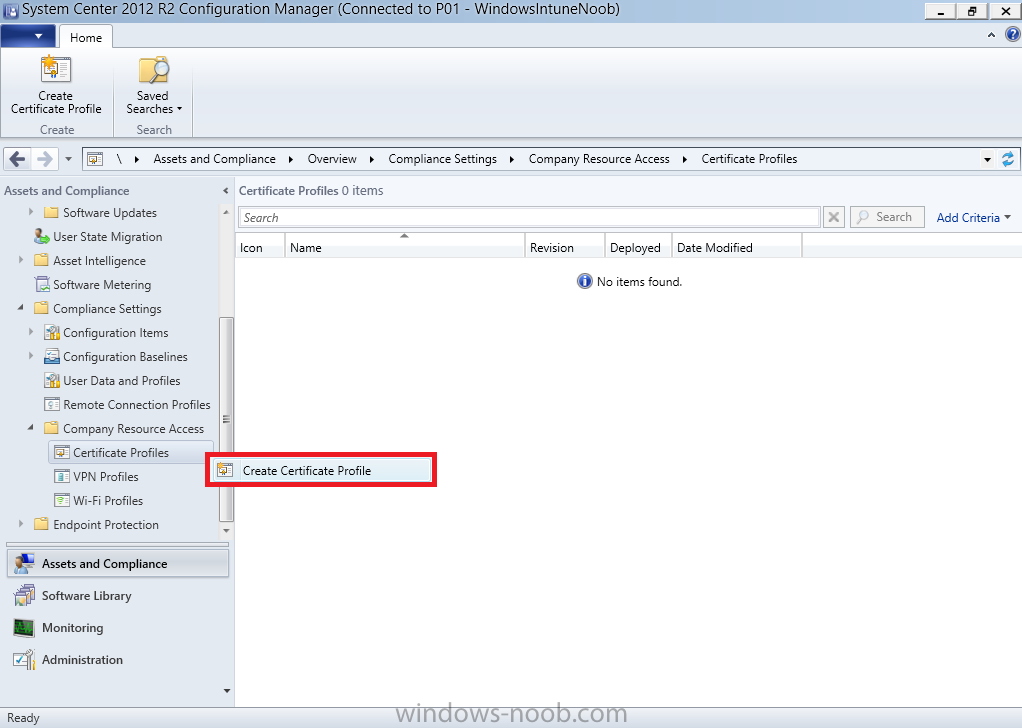The height and width of the screenshot is (728, 1022).
Task: Click Overview in the breadcrumb path
Action: 332,159
